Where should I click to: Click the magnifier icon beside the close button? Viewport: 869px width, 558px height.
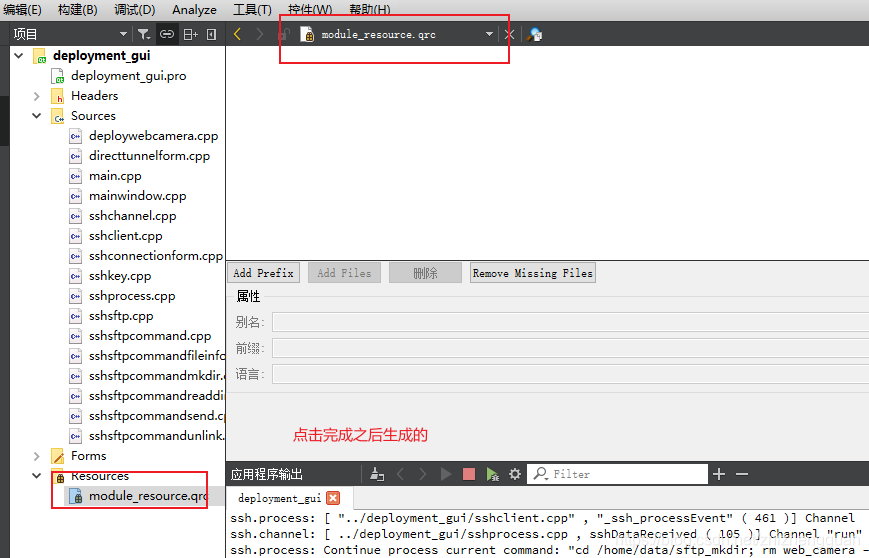click(534, 34)
